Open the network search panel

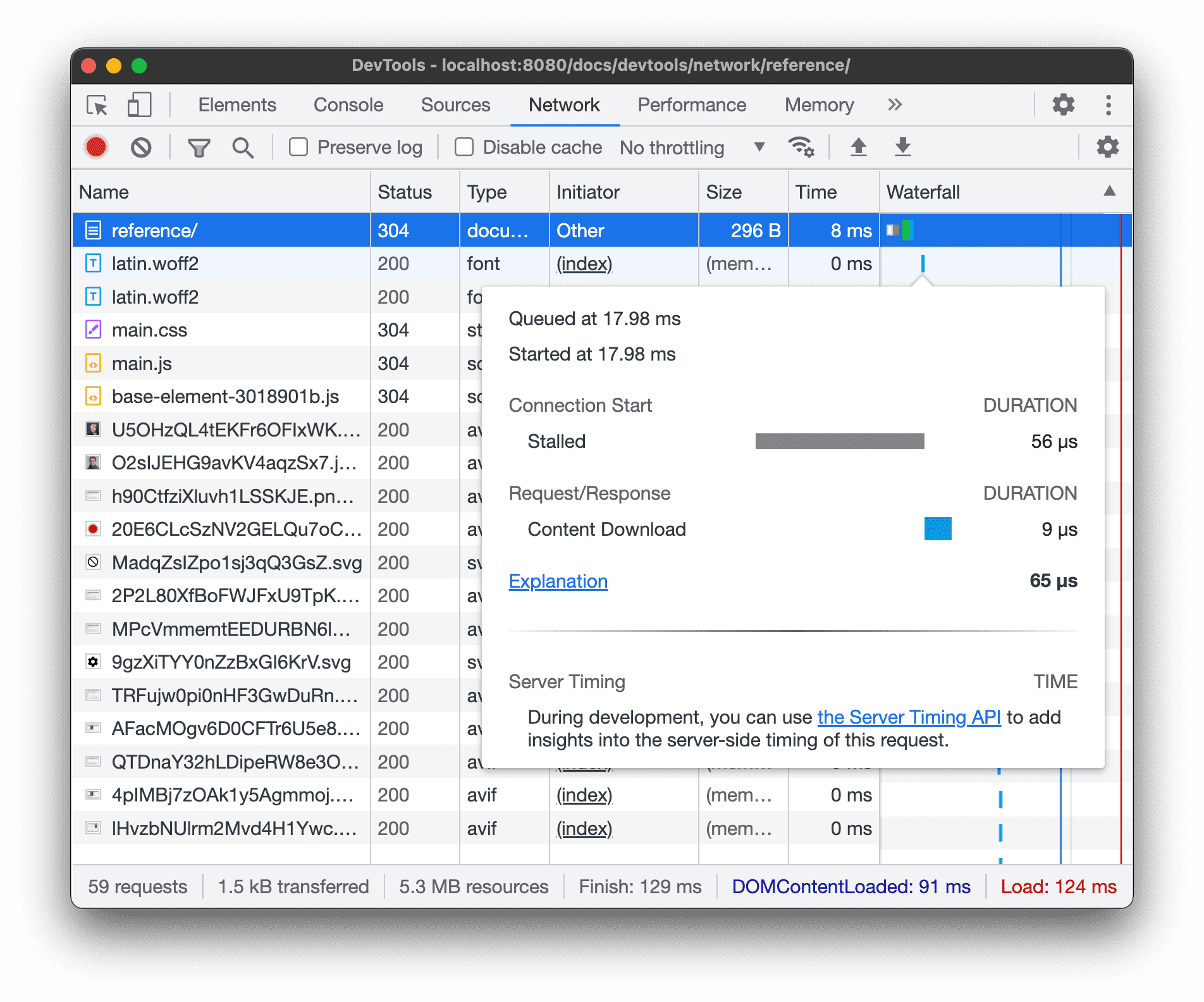coord(243,147)
